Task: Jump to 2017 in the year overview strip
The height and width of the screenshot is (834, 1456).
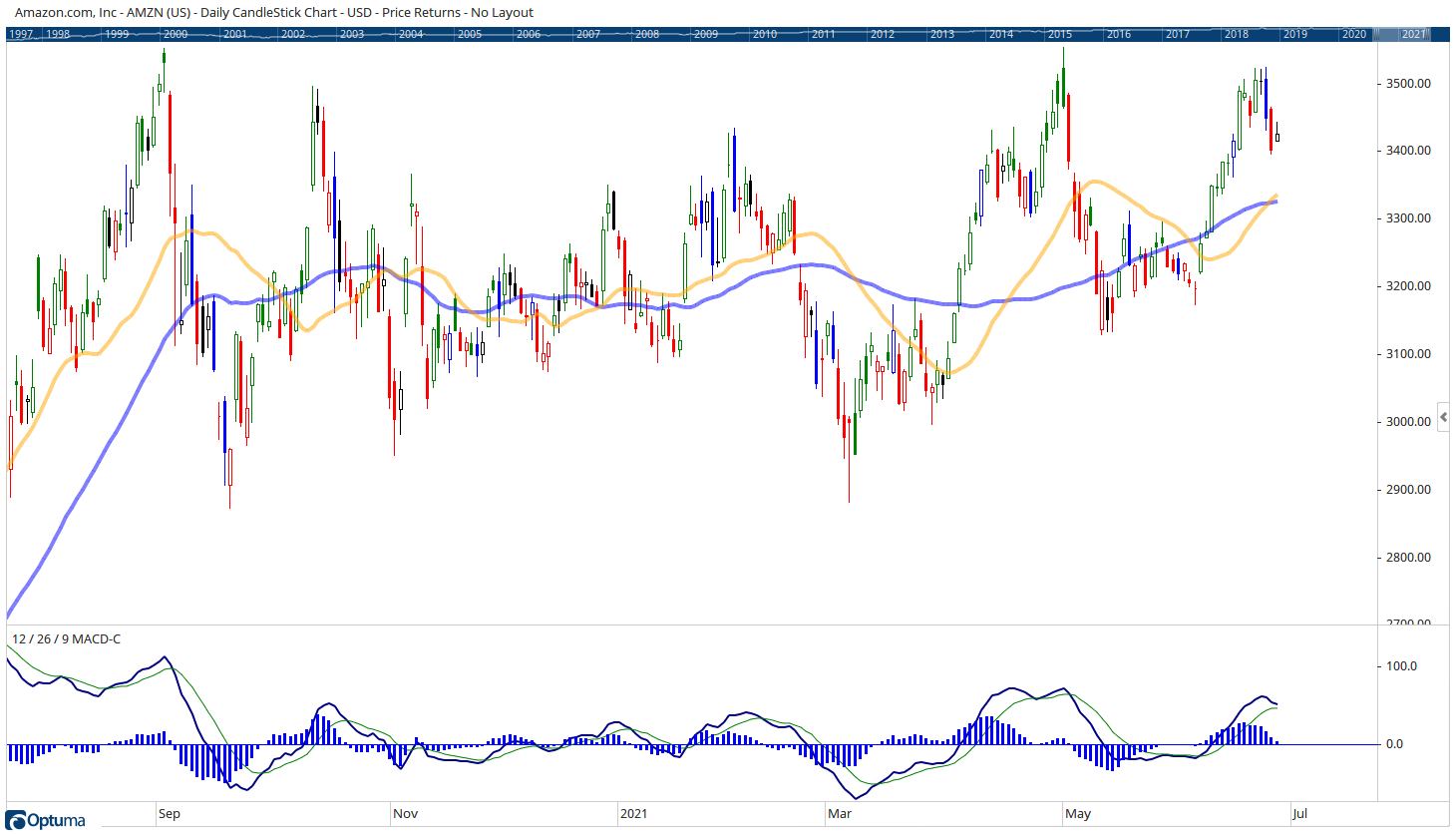Action: tap(1178, 34)
